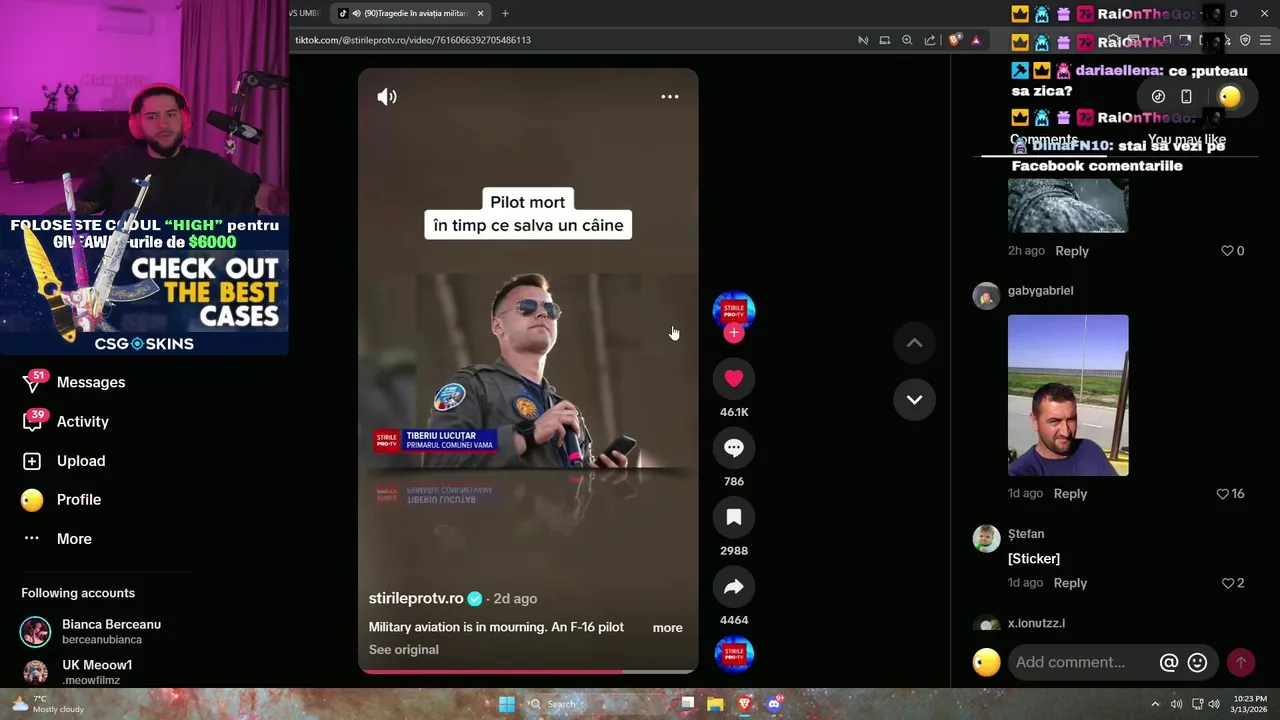Show hidden system tray icons

tap(1155, 704)
